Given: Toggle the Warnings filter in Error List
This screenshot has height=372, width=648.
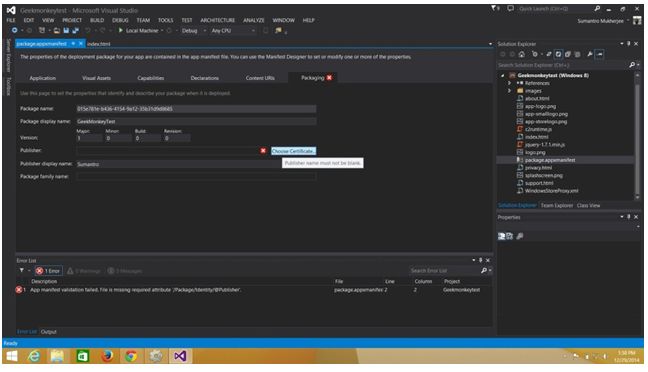Looking at the screenshot, I should (84, 271).
